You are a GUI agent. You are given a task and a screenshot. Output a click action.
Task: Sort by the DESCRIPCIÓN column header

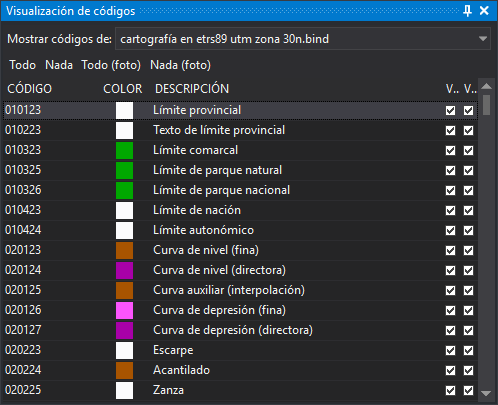(192, 89)
